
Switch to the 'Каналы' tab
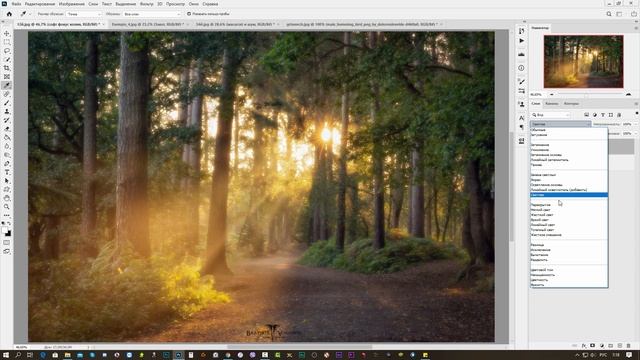pos(551,104)
